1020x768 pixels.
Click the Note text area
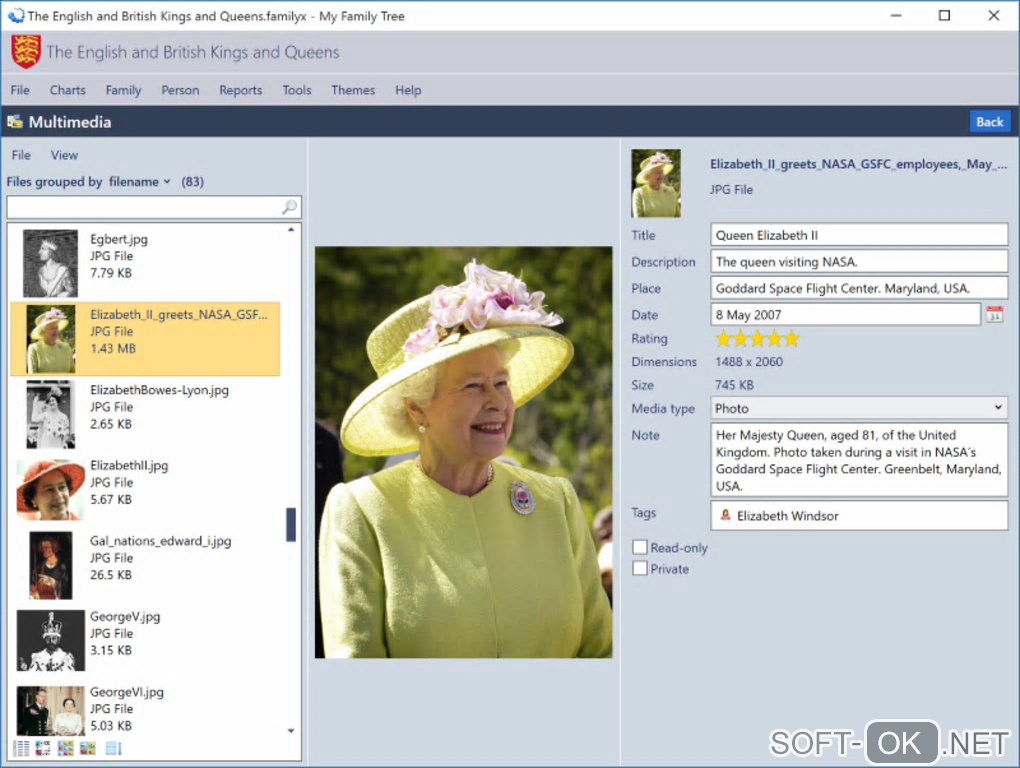859,460
